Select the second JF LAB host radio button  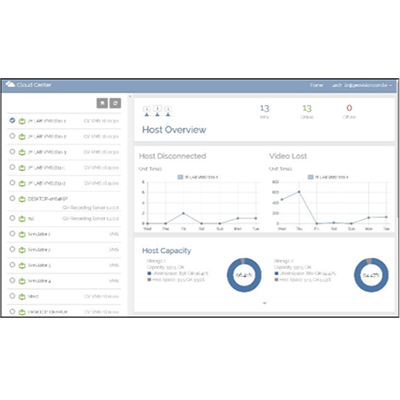click(x=12, y=136)
